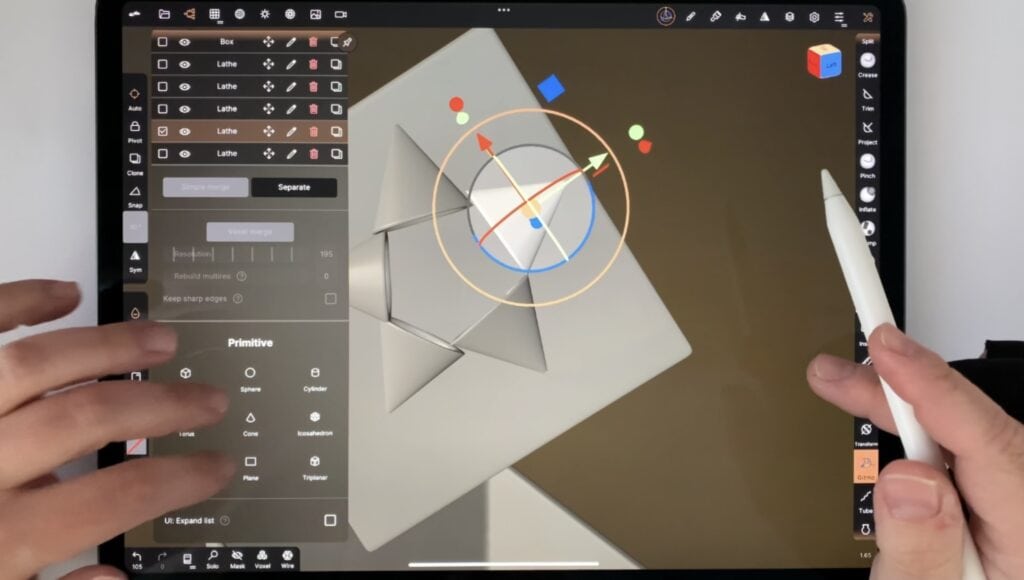The width and height of the screenshot is (1024, 580).
Task: Pin the scene panel open
Action: (x=347, y=42)
